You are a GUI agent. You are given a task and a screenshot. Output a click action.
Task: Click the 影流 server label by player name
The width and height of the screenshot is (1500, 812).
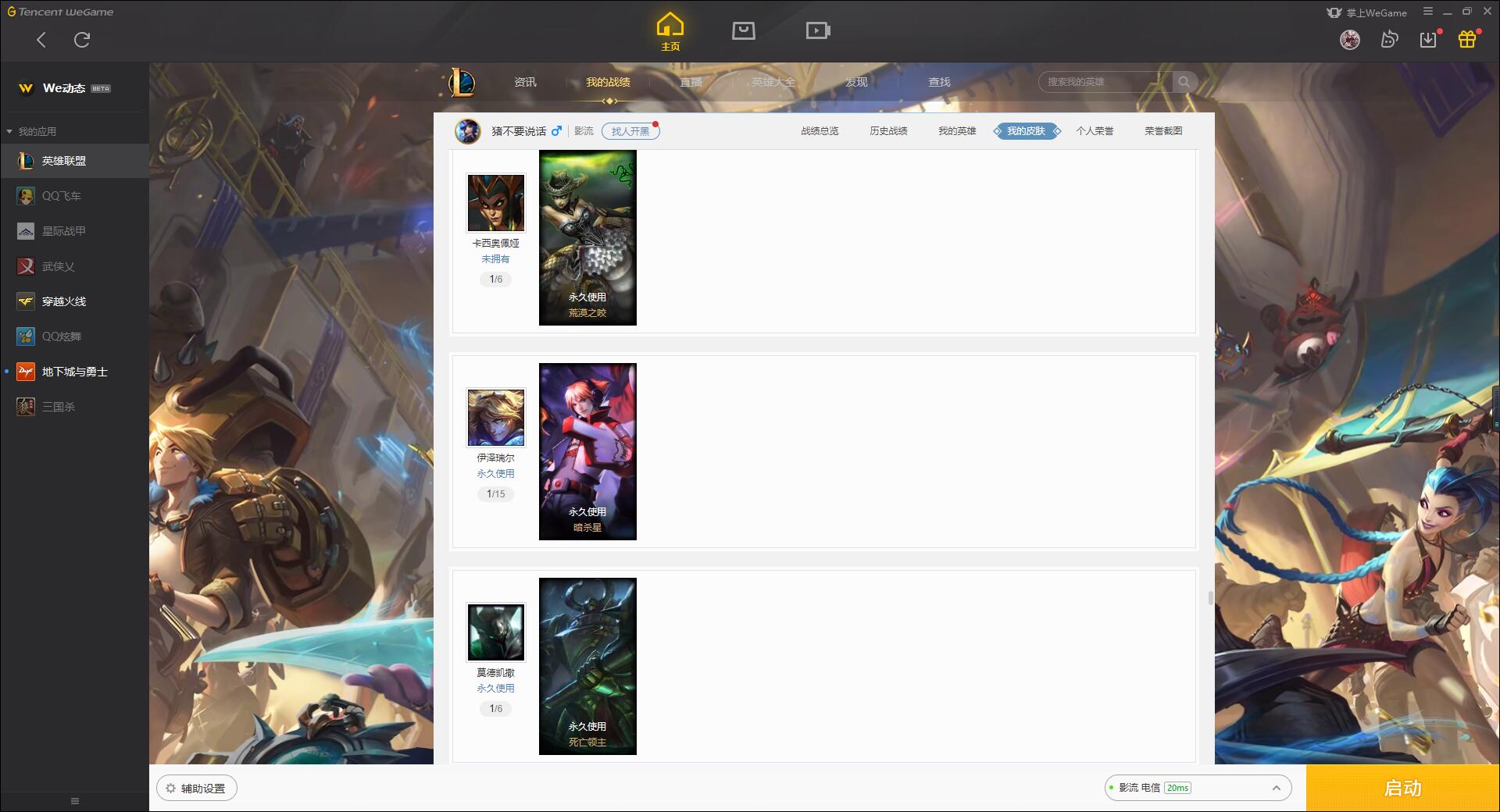coord(584,131)
